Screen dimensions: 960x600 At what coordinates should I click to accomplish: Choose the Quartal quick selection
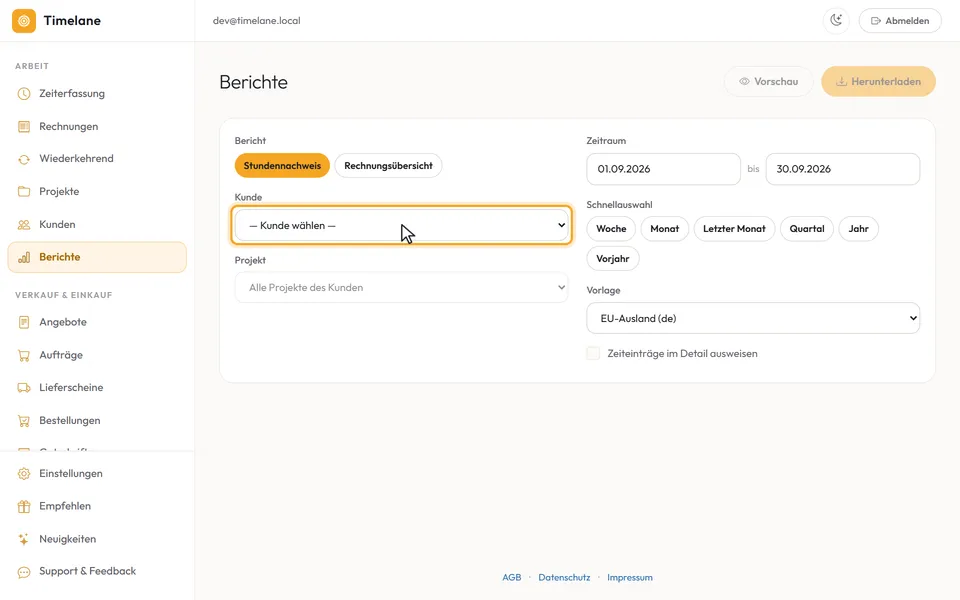pos(807,229)
